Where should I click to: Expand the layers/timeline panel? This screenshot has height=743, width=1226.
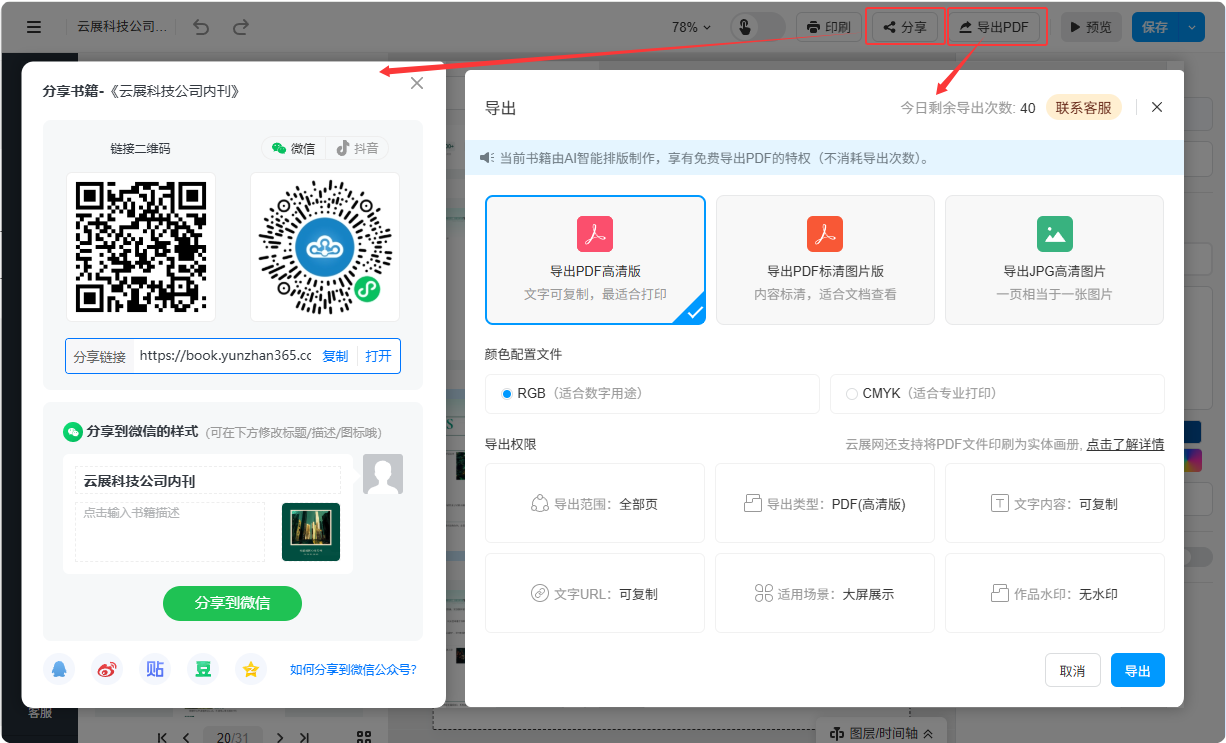click(x=881, y=733)
